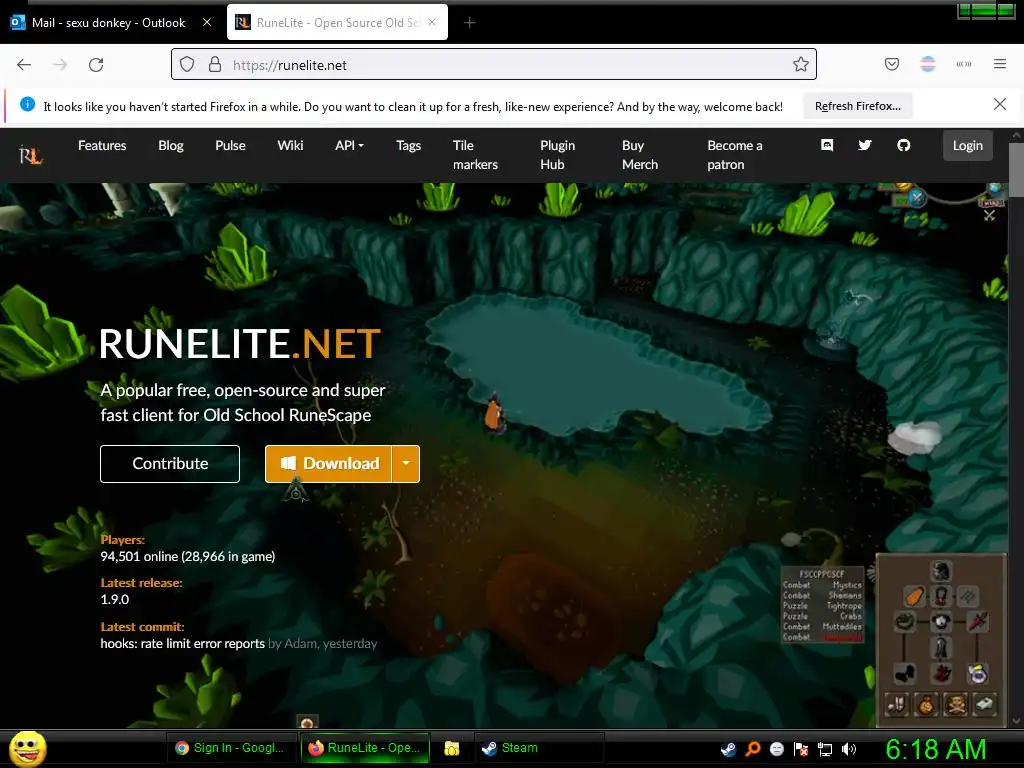The width and height of the screenshot is (1024, 768).
Task: Open the Tags nav link
Action: click(x=408, y=146)
